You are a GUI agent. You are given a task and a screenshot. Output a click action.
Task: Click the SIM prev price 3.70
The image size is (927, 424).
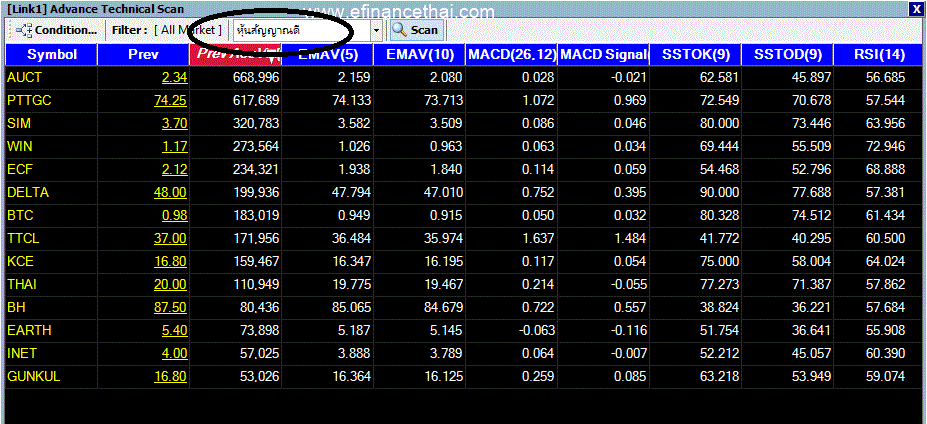174,124
